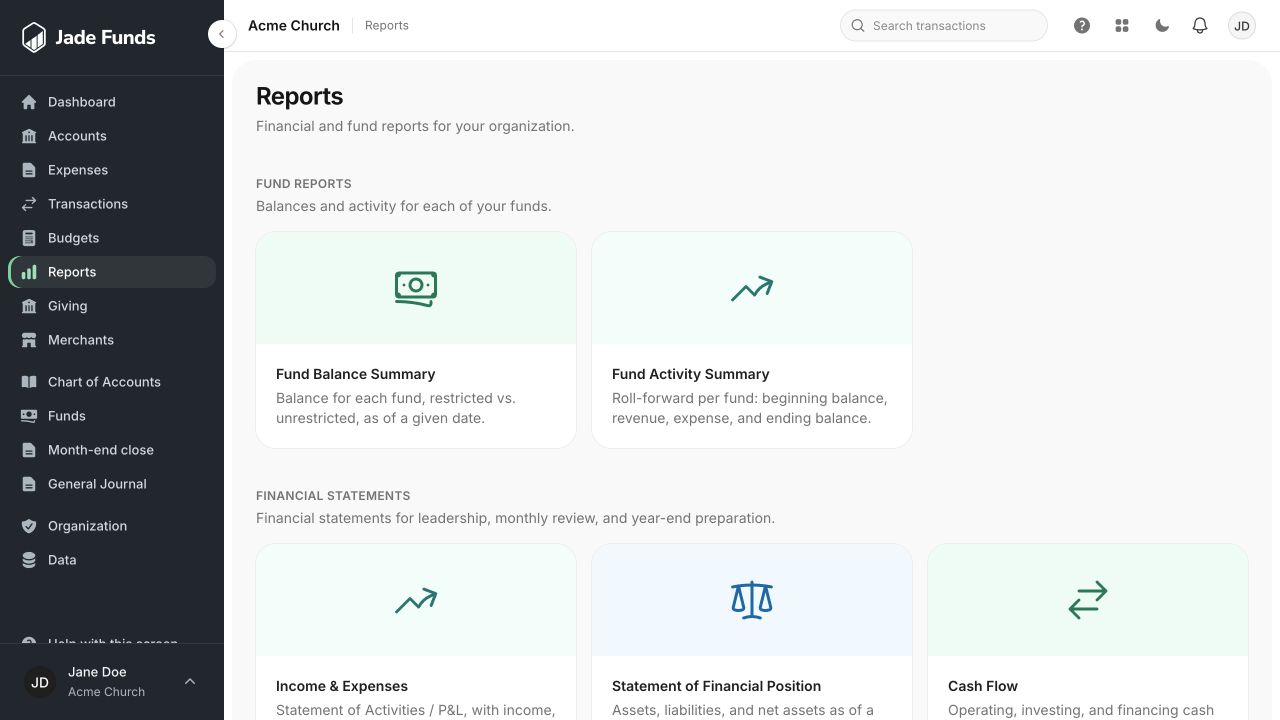Click the Fund Activity Summary trend thumbnail
Screen dimensions: 1280x720
pyautogui.click(x=752, y=288)
